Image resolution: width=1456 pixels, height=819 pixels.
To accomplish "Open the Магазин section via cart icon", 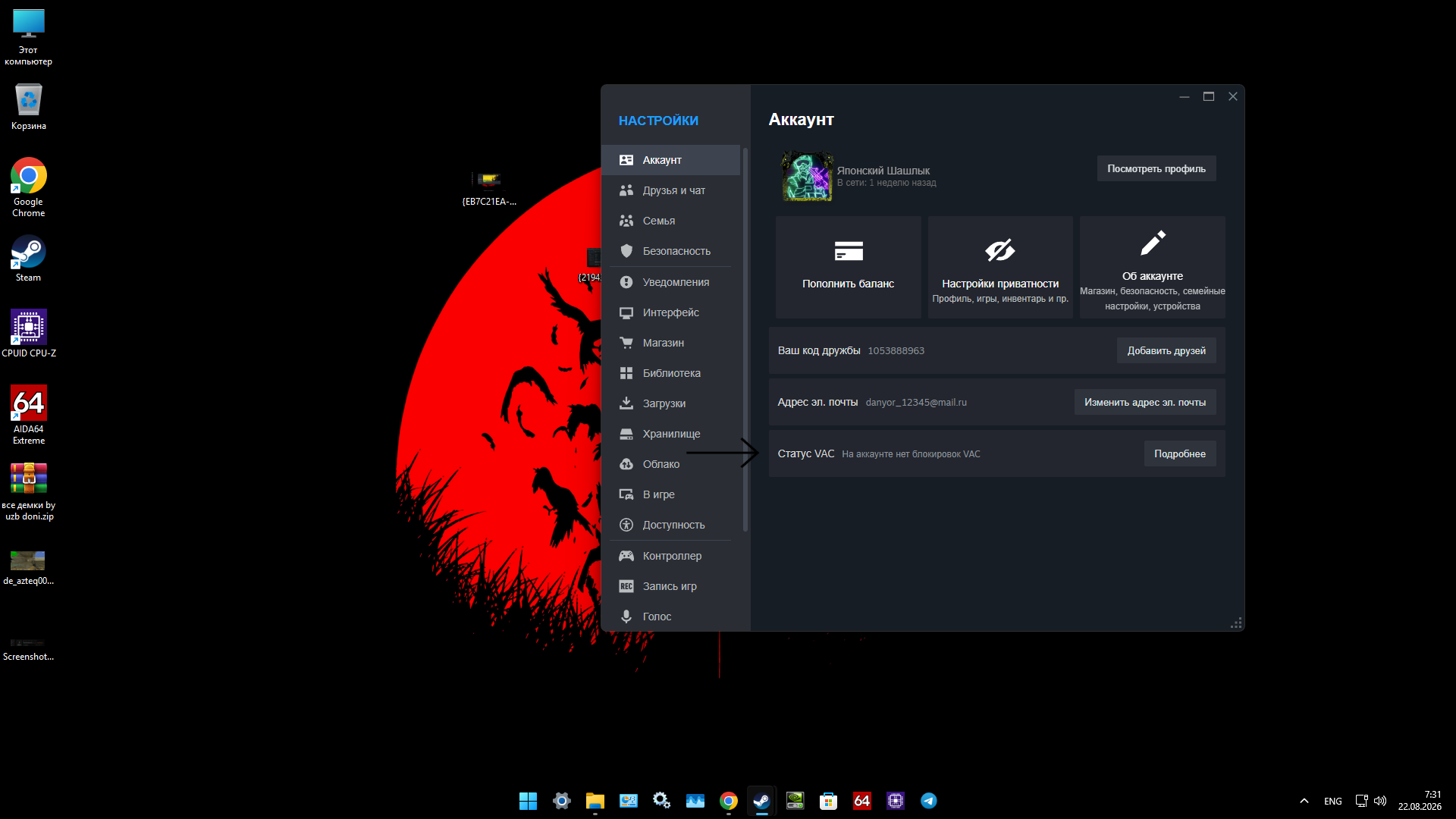I will click(626, 343).
